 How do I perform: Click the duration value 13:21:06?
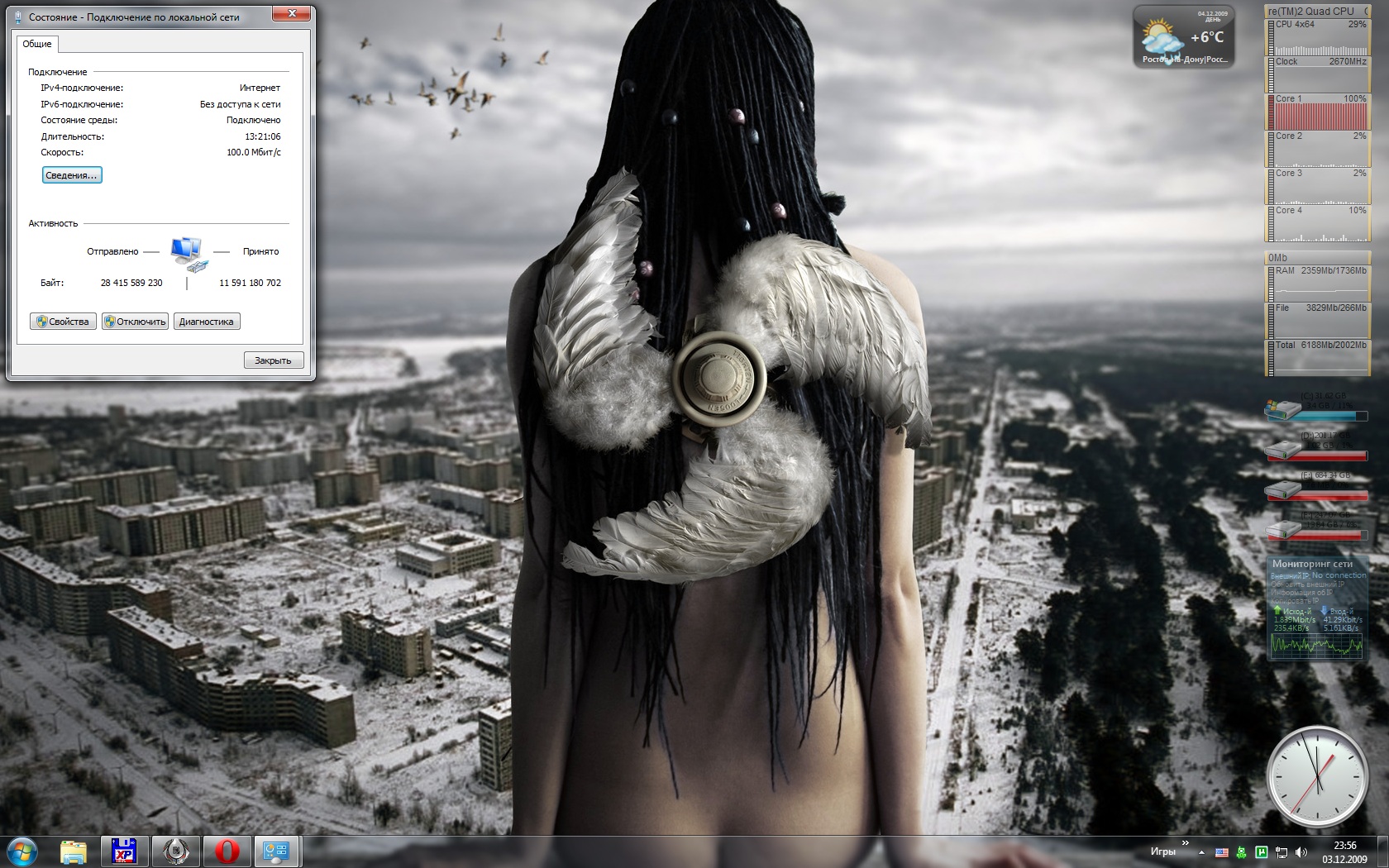pyautogui.click(x=263, y=136)
